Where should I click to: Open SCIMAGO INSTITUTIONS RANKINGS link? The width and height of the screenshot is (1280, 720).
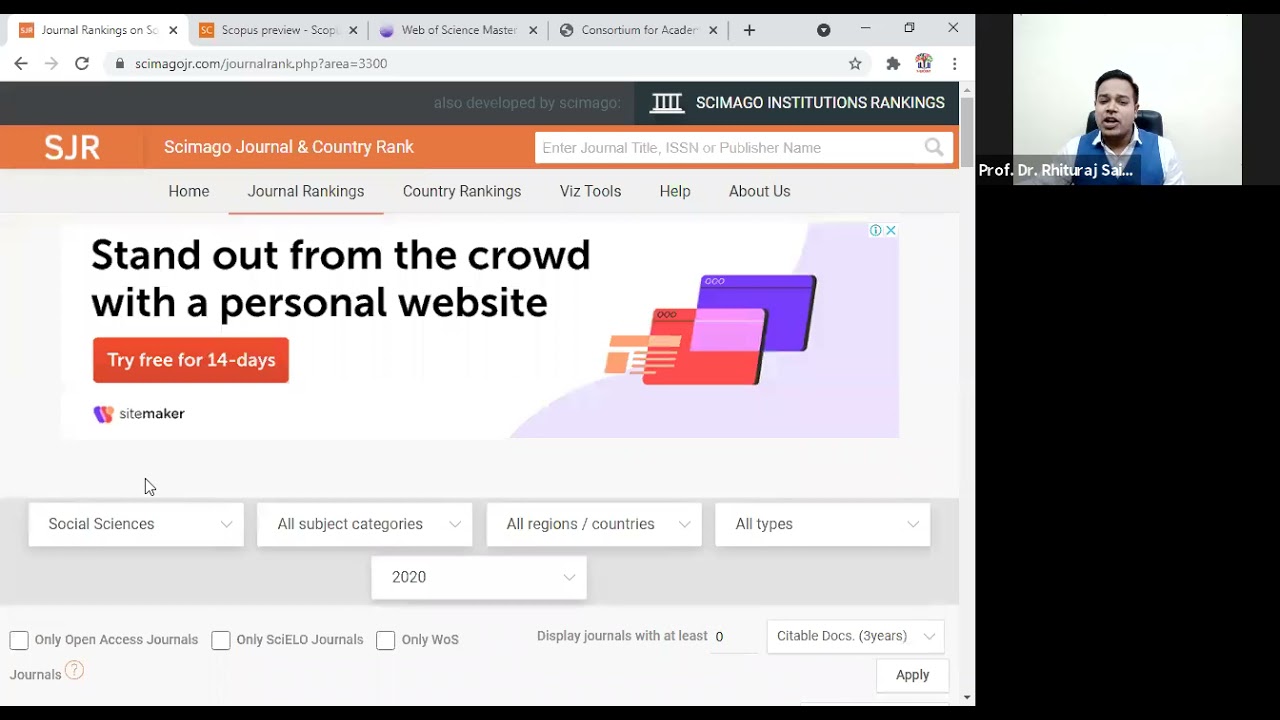click(820, 102)
